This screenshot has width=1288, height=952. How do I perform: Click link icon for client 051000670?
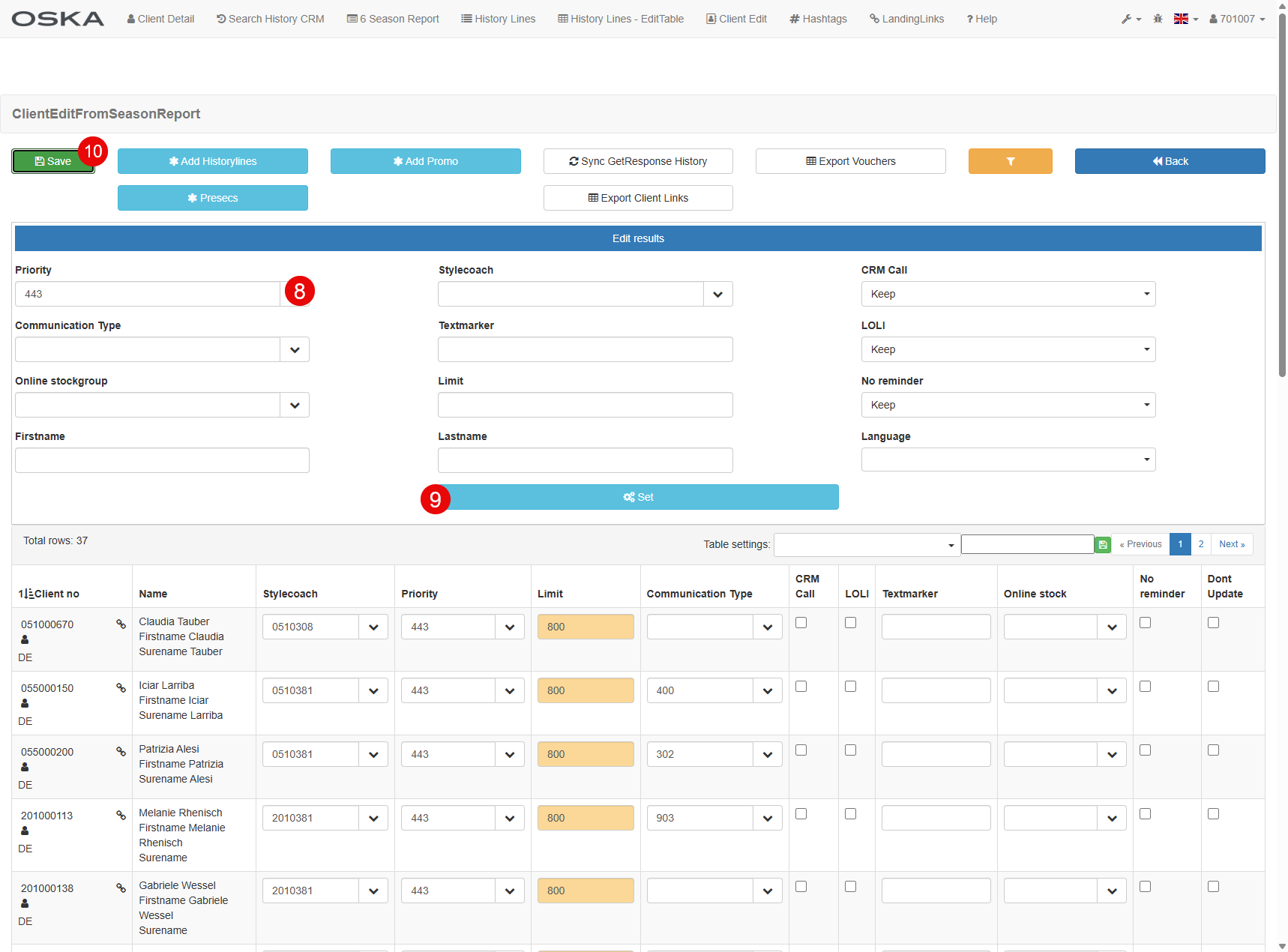pyautogui.click(x=121, y=624)
